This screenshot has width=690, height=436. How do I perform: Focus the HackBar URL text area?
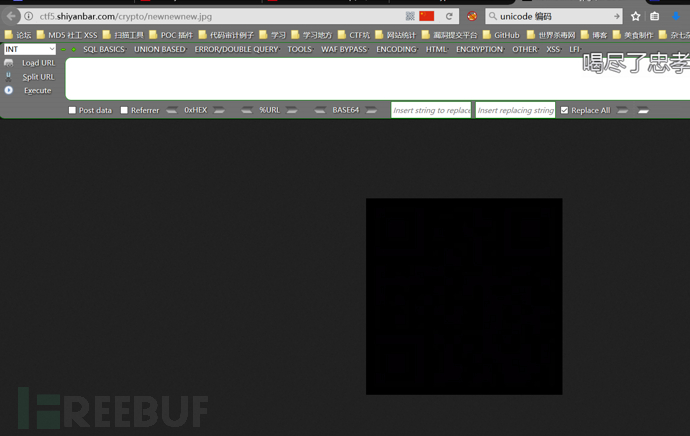[x=378, y=79]
